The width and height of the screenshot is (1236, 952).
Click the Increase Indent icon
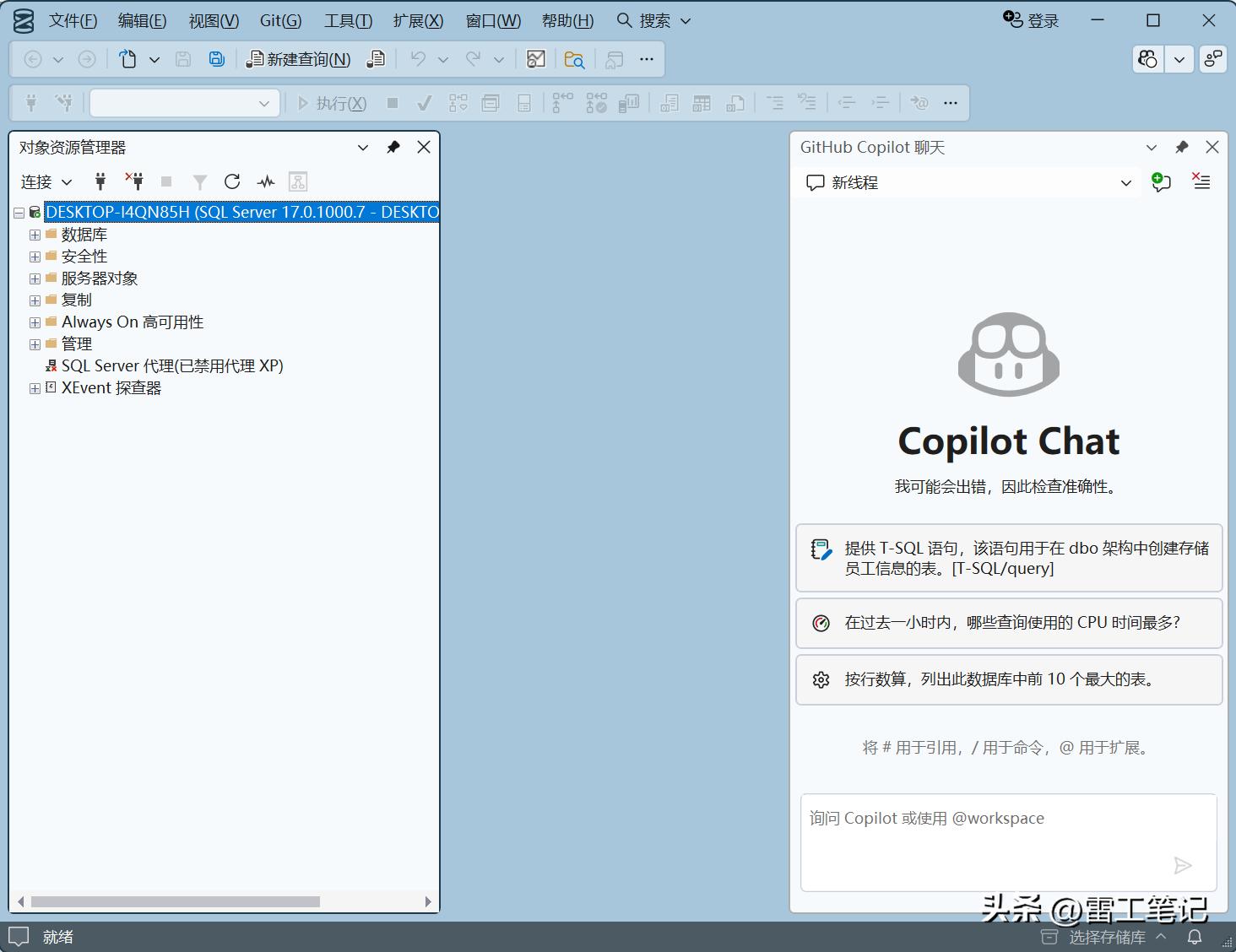coord(880,103)
